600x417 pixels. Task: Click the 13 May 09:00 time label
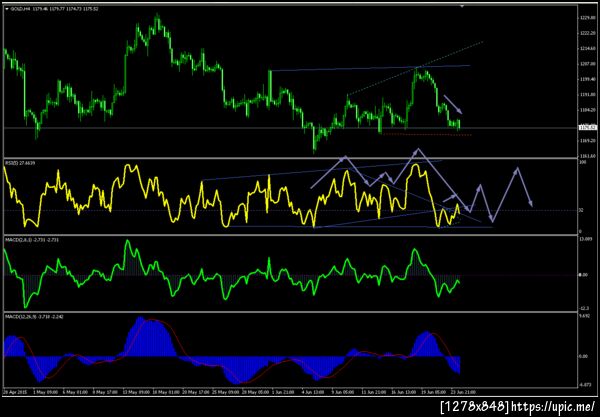[x=135, y=392]
